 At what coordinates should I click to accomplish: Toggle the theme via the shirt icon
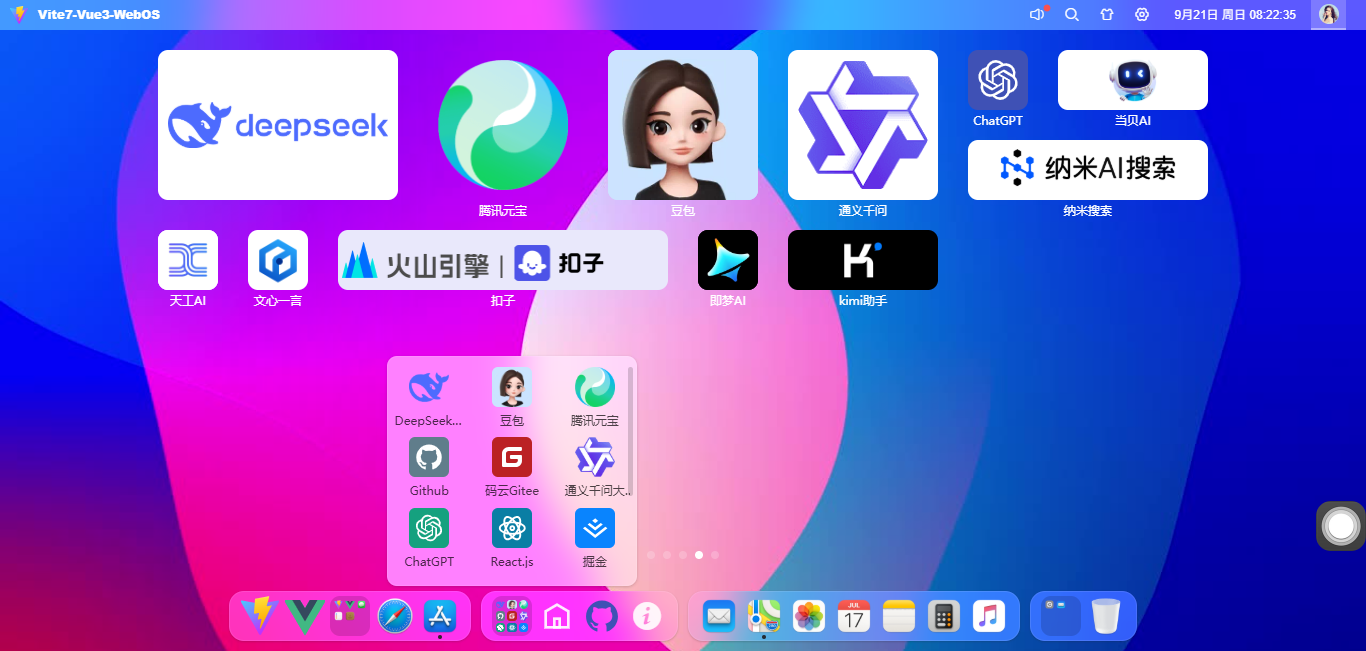[1107, 14]
